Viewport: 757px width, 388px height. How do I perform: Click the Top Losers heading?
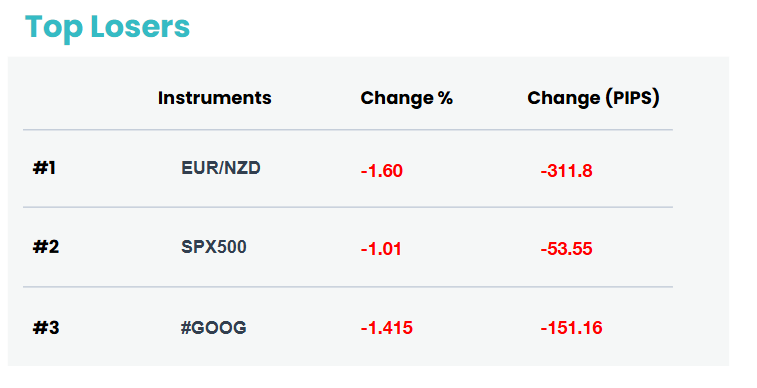click(x=107, y=28)
